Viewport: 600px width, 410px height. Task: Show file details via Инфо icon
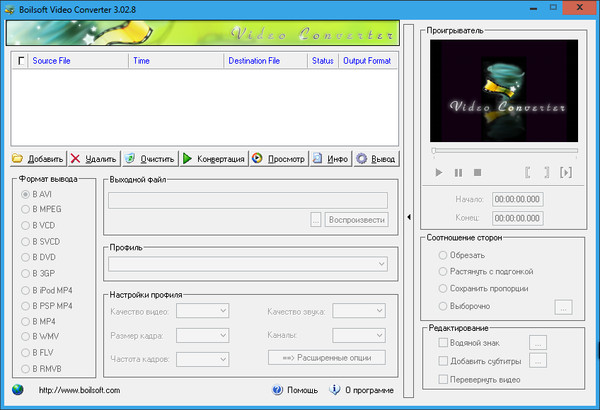click(x=316, y=158)
